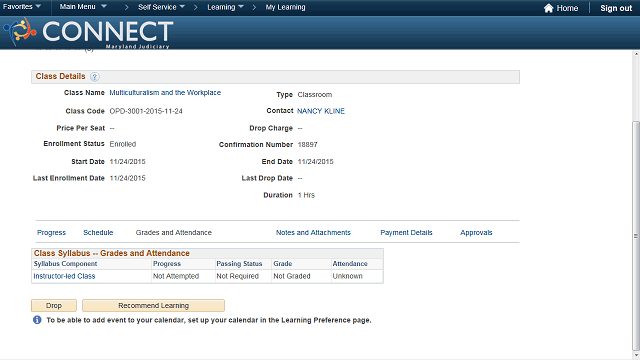Open the Schedule tab

pos(98,232)
